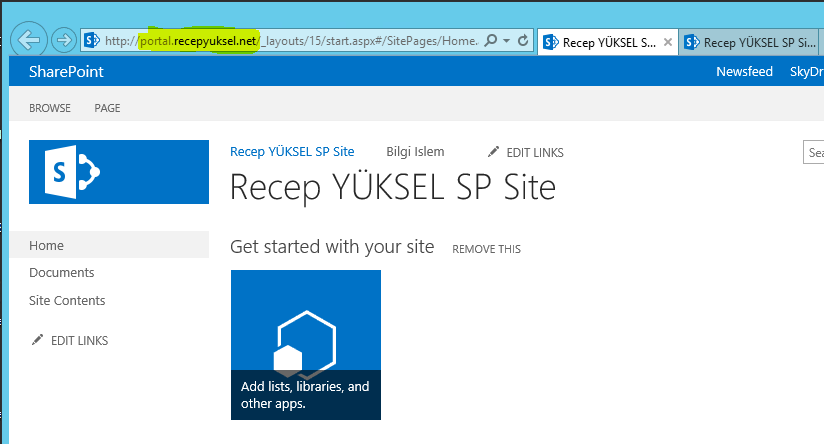
Task: Click the SharePoint suite bar title
Action: 66,71
